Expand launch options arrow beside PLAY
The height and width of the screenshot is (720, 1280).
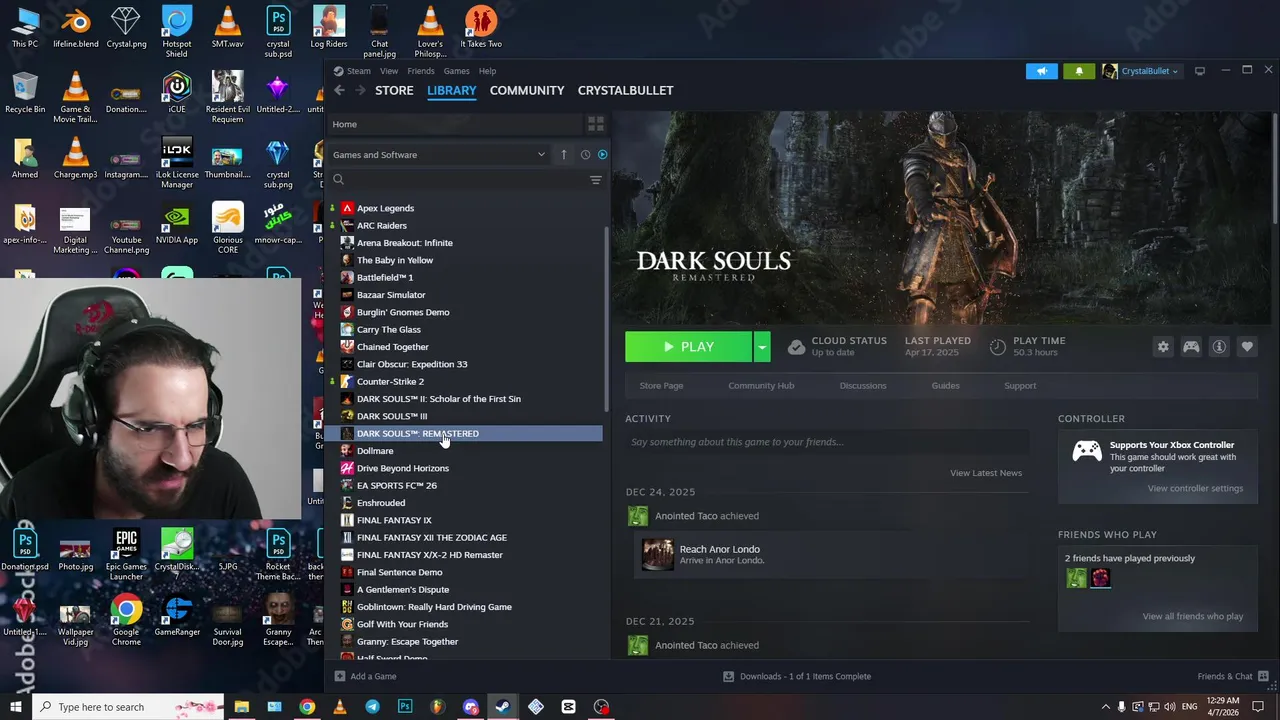(762, 347)
